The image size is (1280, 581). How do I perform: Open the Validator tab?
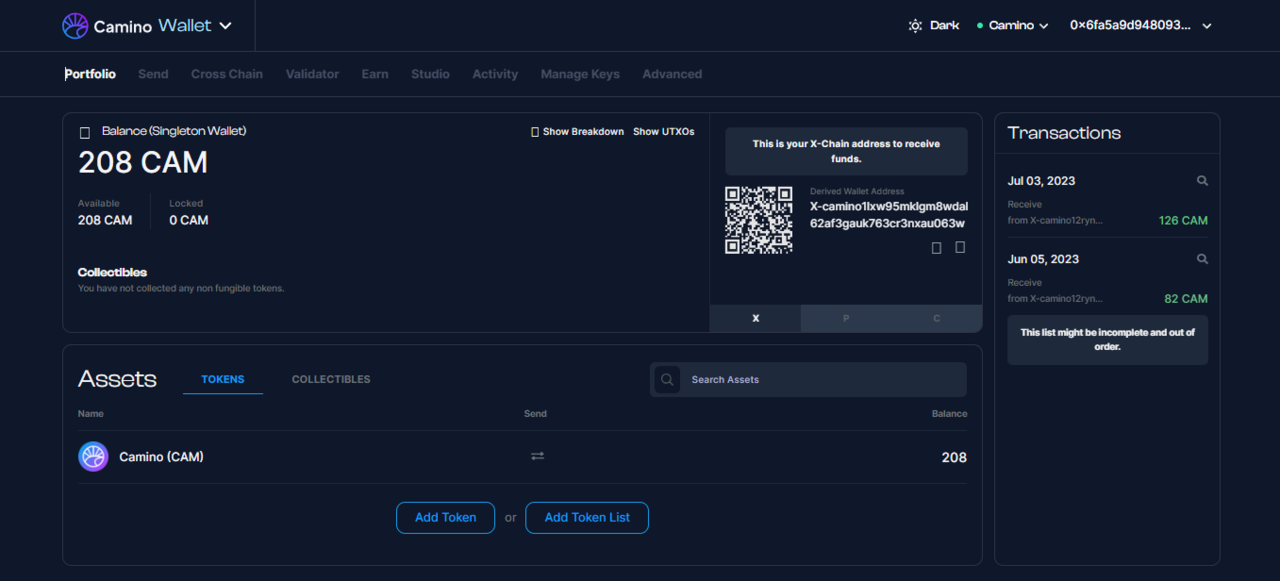point(312,74)
